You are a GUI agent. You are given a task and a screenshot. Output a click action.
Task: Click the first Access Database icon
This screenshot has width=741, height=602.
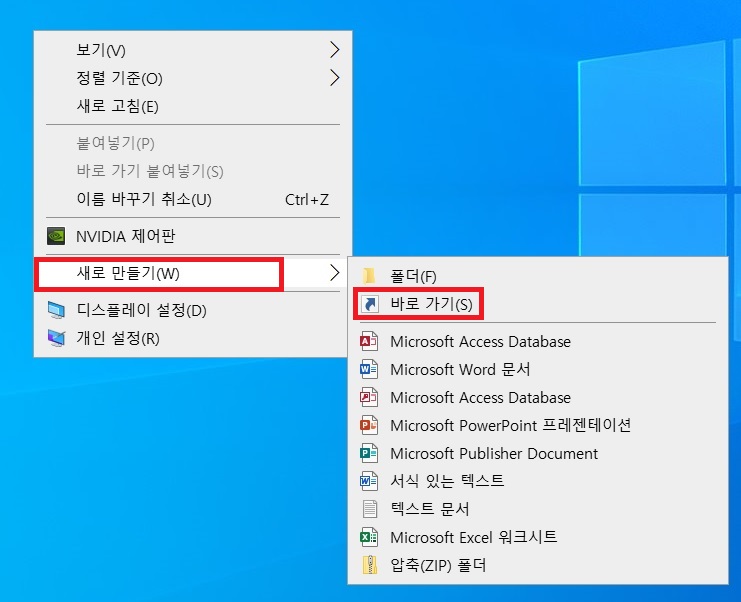tap(369, 341)
